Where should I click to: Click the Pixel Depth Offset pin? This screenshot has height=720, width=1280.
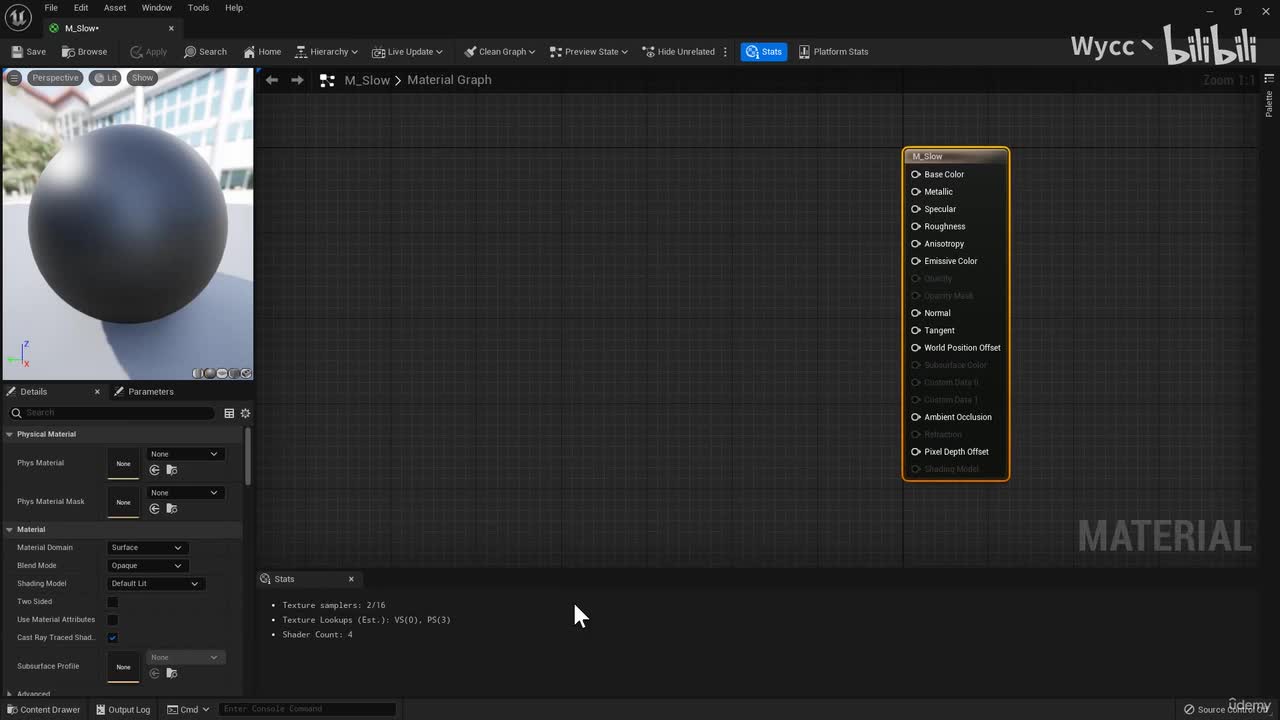[x=916, y=452]
